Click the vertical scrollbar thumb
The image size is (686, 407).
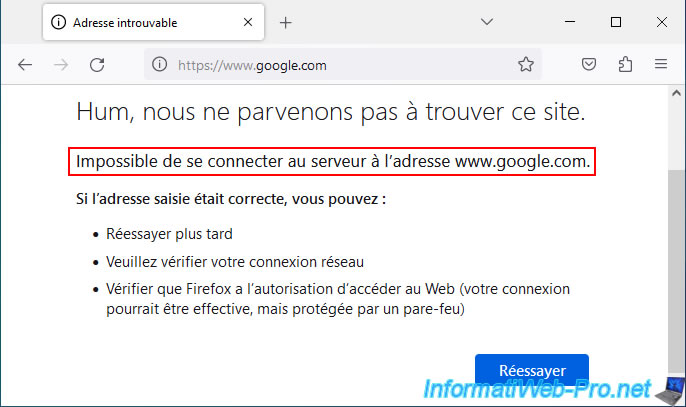tap(676, 270)
